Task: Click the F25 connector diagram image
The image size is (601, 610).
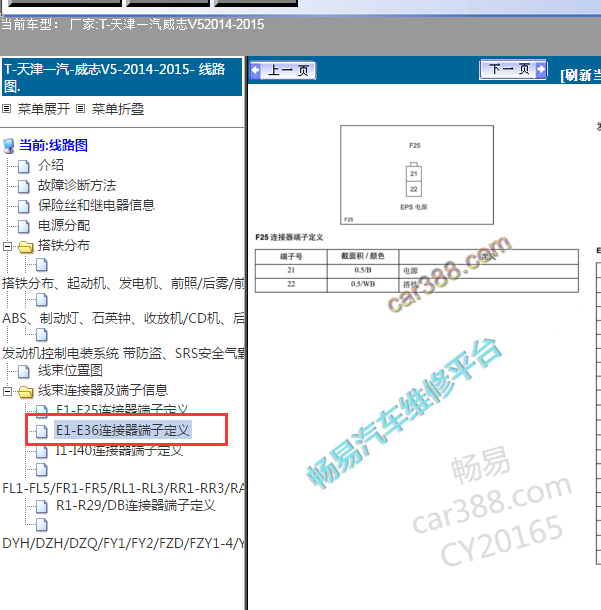Action: (x=417, y=175)
